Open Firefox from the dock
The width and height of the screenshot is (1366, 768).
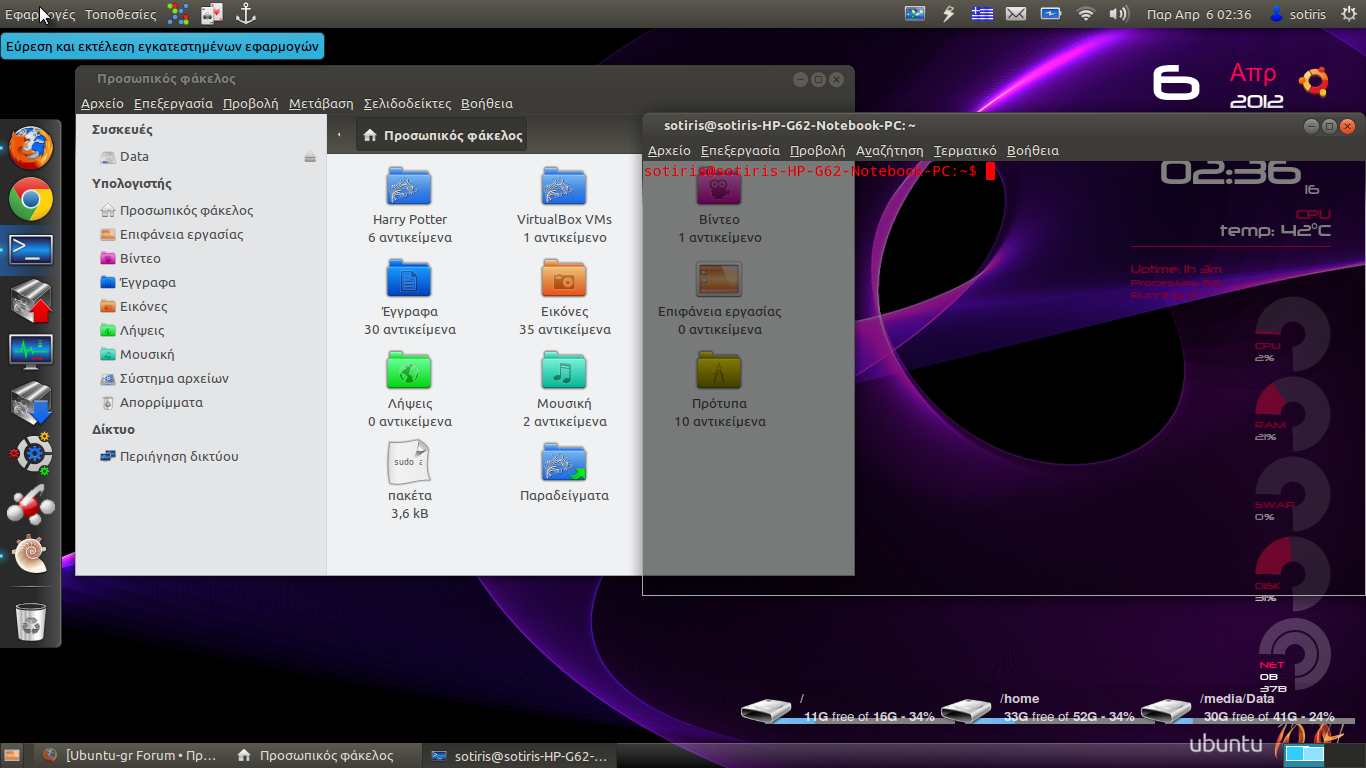coord(31,148)
